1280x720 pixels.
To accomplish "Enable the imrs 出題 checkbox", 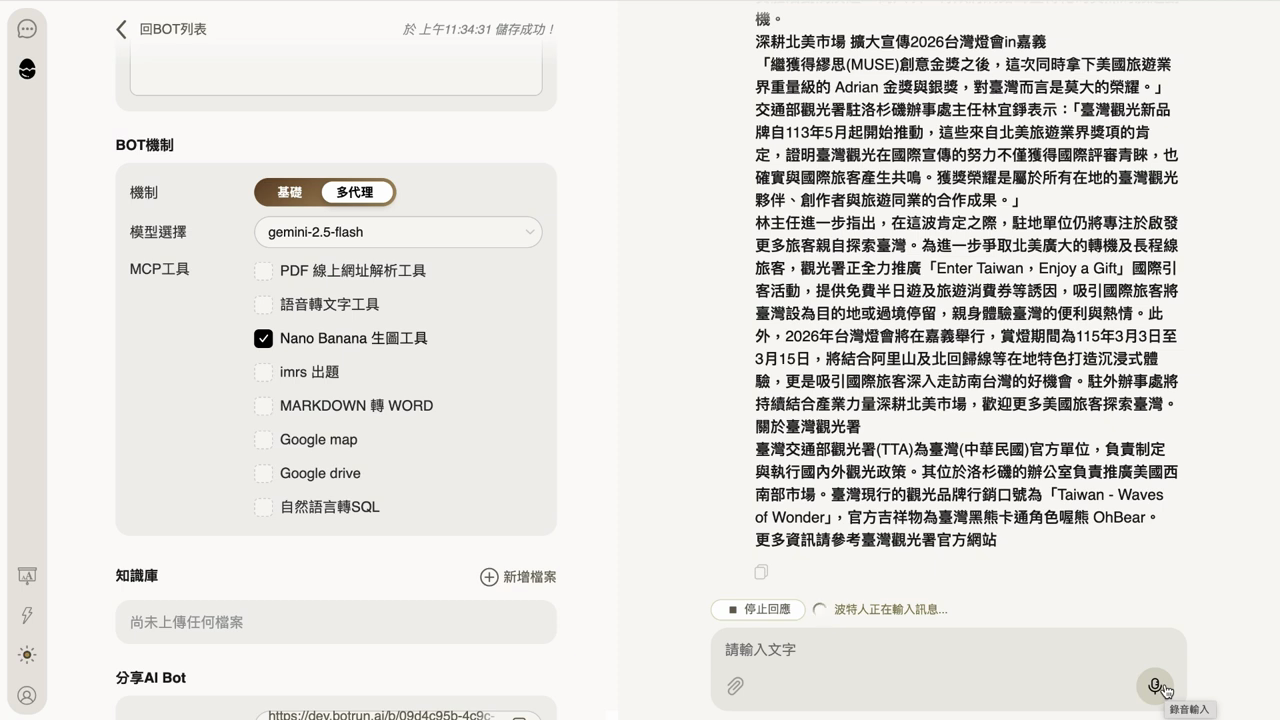I will [263, 372].
